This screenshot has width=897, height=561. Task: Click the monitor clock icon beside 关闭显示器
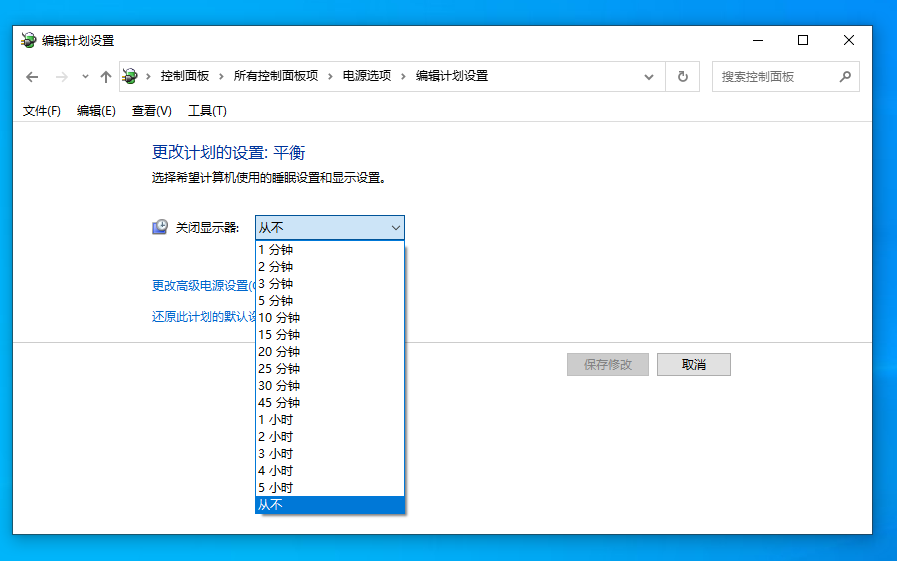(x=160, y=228)
